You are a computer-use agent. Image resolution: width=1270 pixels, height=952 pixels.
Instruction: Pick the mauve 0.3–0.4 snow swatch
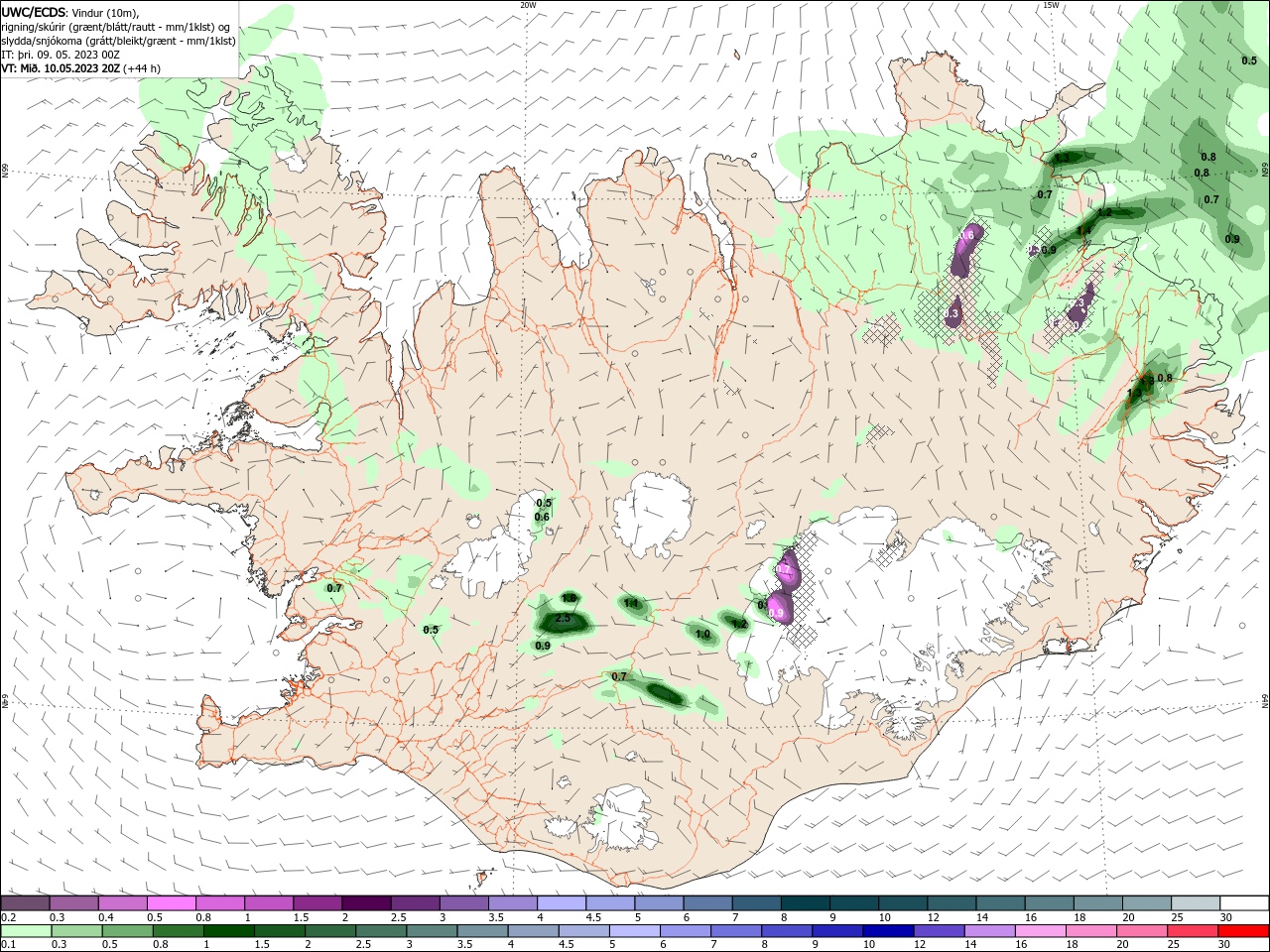tap(74, 903)
